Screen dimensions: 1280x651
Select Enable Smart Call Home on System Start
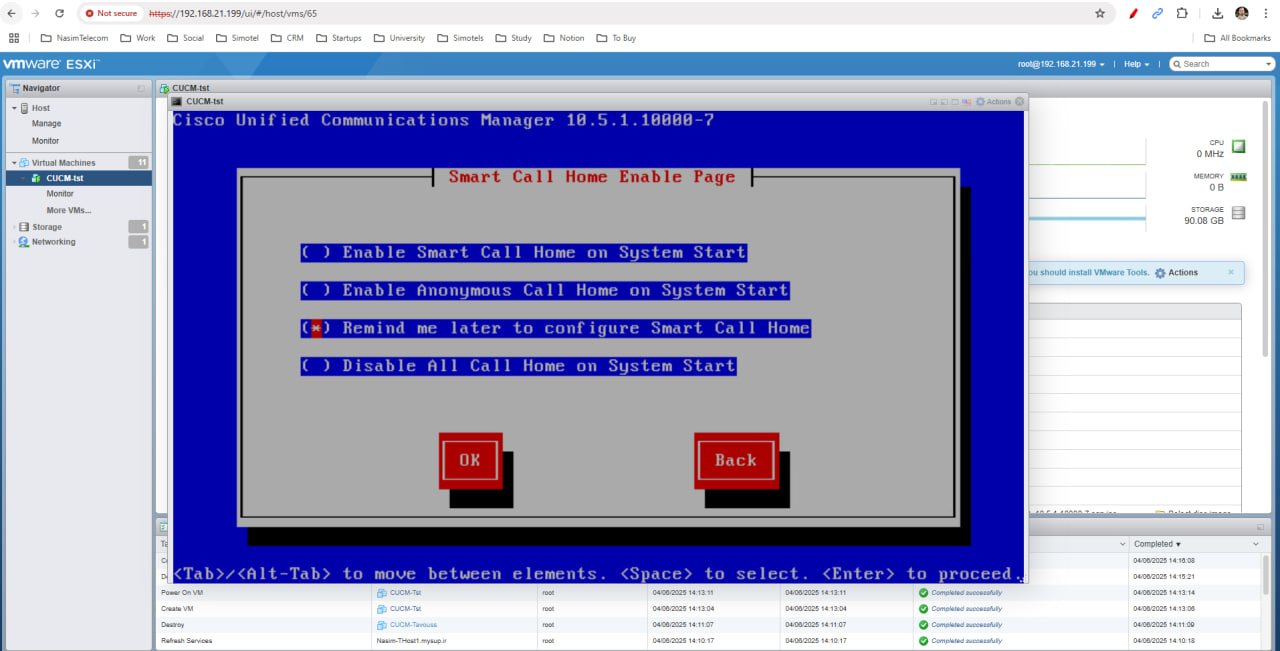pyautogui.click(x=524, y=253)
